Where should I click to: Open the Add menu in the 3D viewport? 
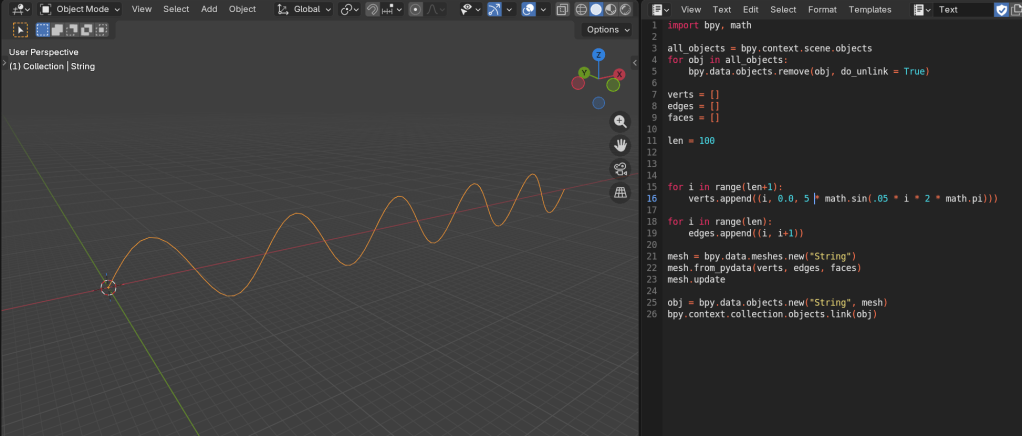click(x=209, y=9)
